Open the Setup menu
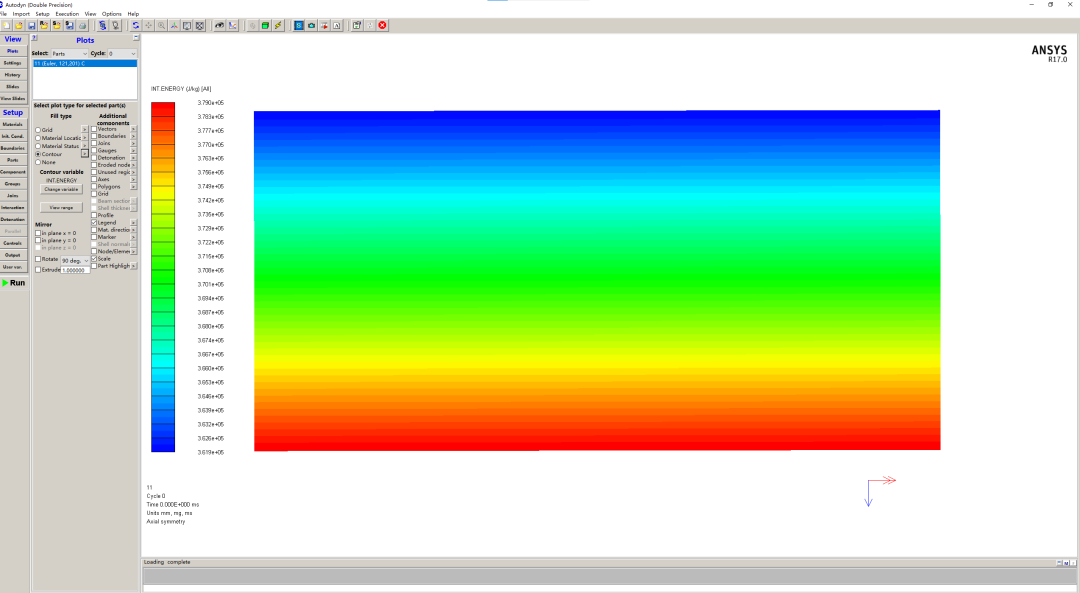The height and width of the screenshot is (593, 1080). (42, 14)
